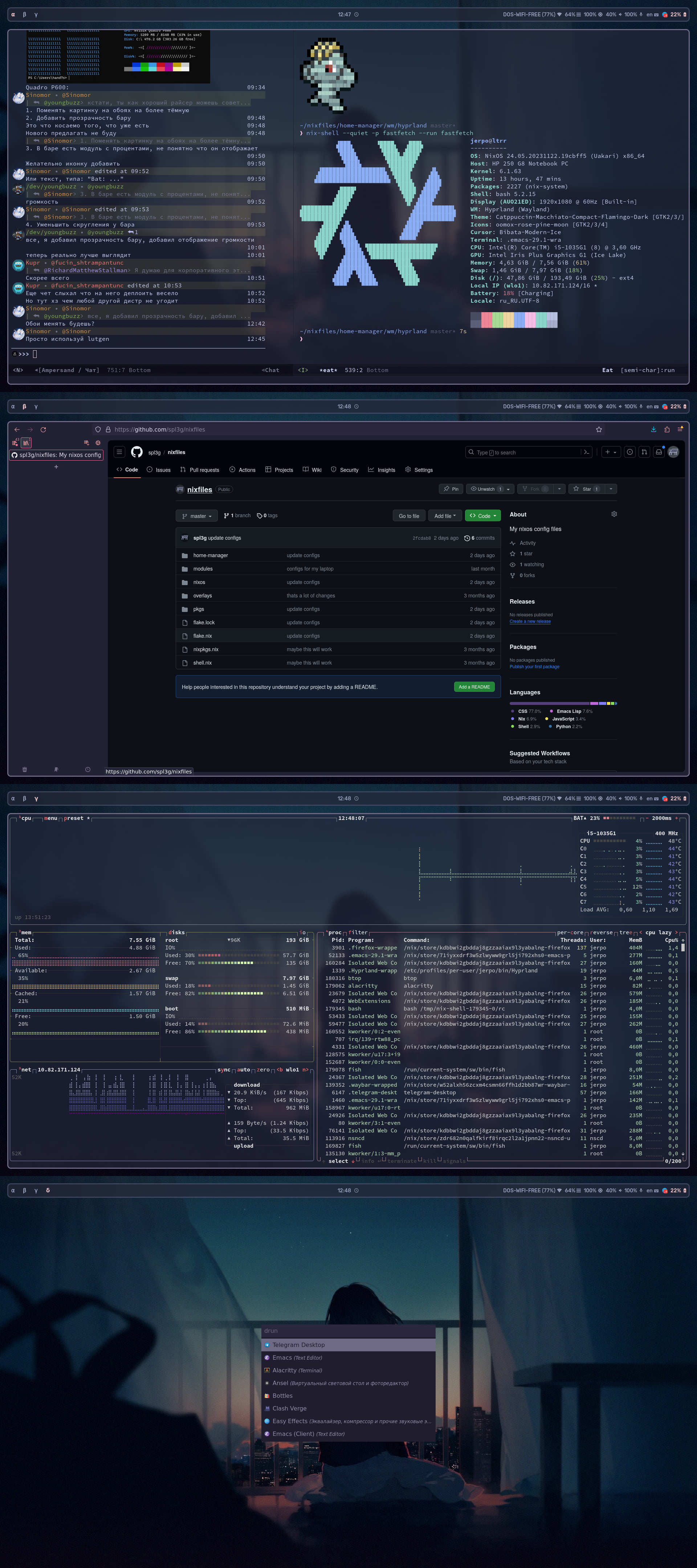Open the btop menu item
Screen dimensions: 697x1568
(x=50, y=818)
